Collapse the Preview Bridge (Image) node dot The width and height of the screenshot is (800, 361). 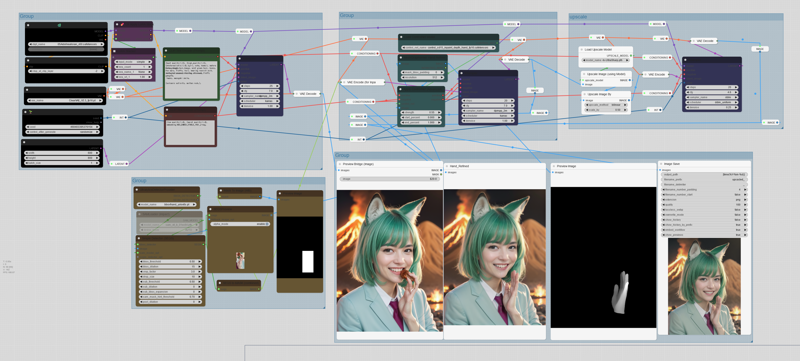[340, 164]
